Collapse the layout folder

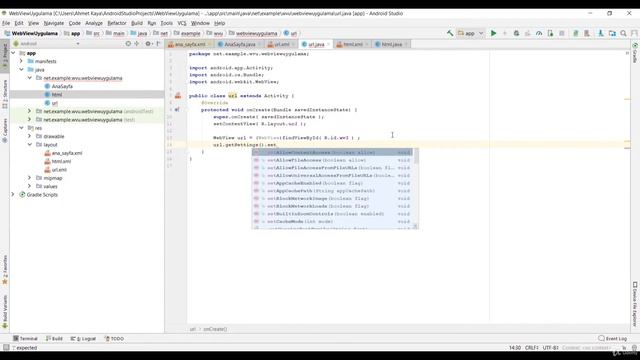click(29, 144)
